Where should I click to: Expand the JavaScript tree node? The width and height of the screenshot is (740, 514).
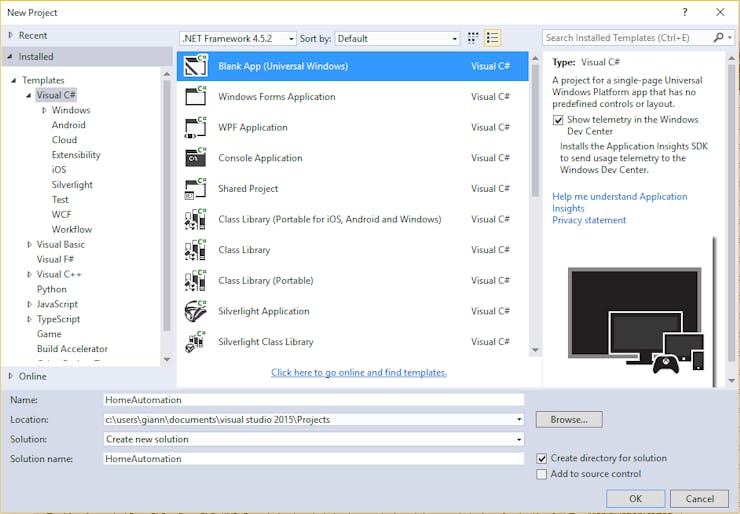coord(29,304)
